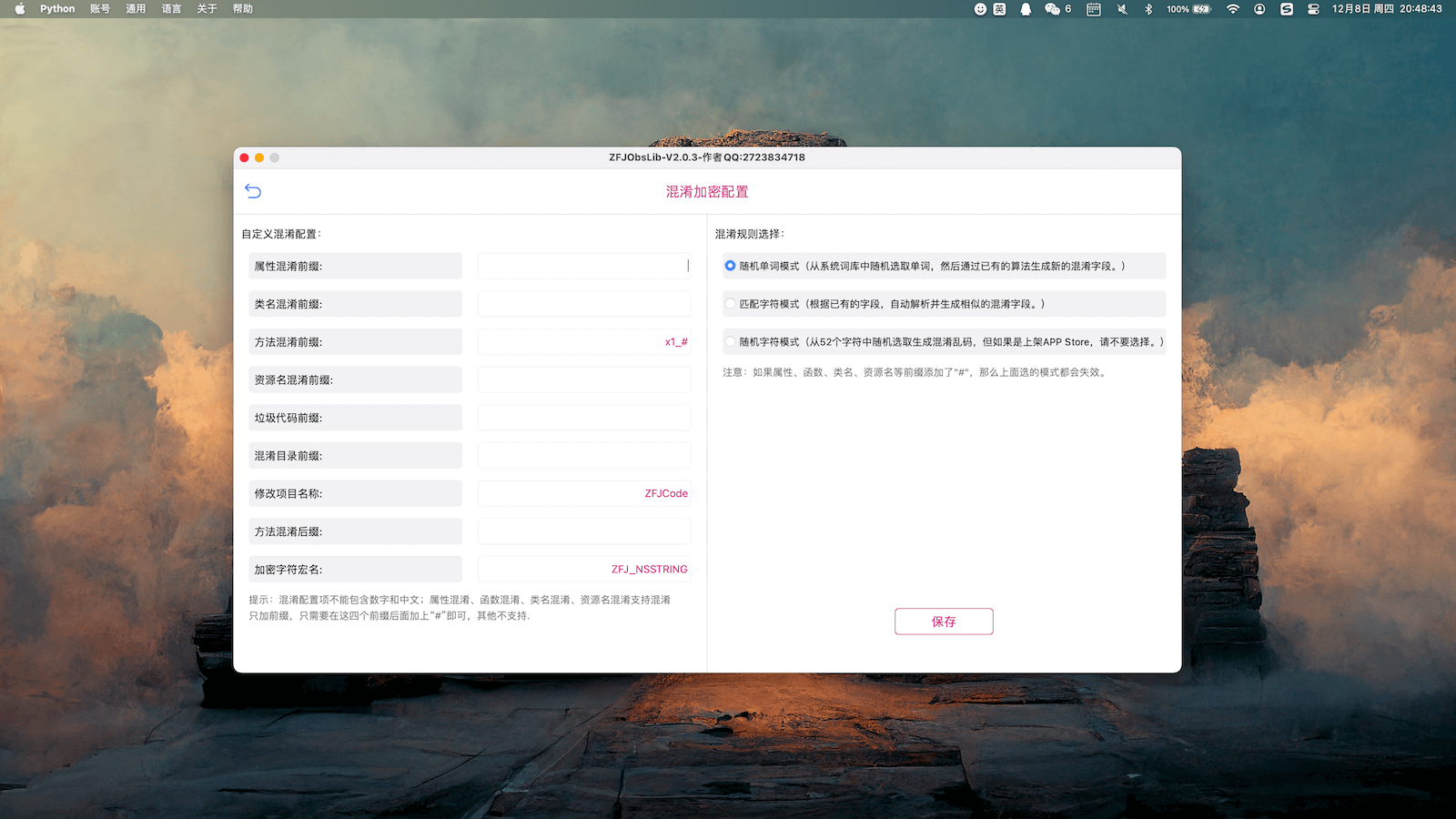
Task: Open the Apple menu
Action: click(x=20, y=9)
